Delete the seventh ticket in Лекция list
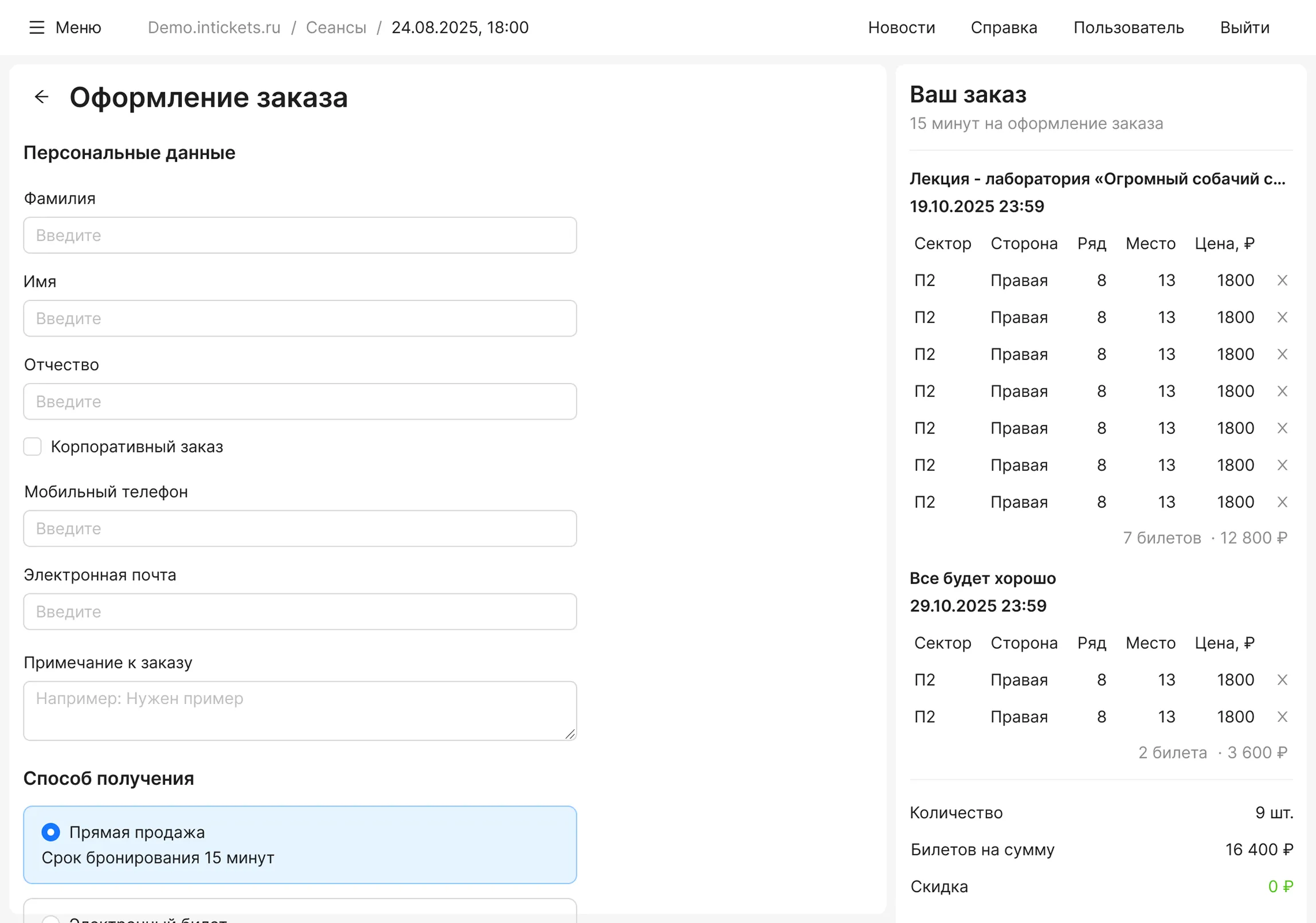 (x=1282, y=502)
